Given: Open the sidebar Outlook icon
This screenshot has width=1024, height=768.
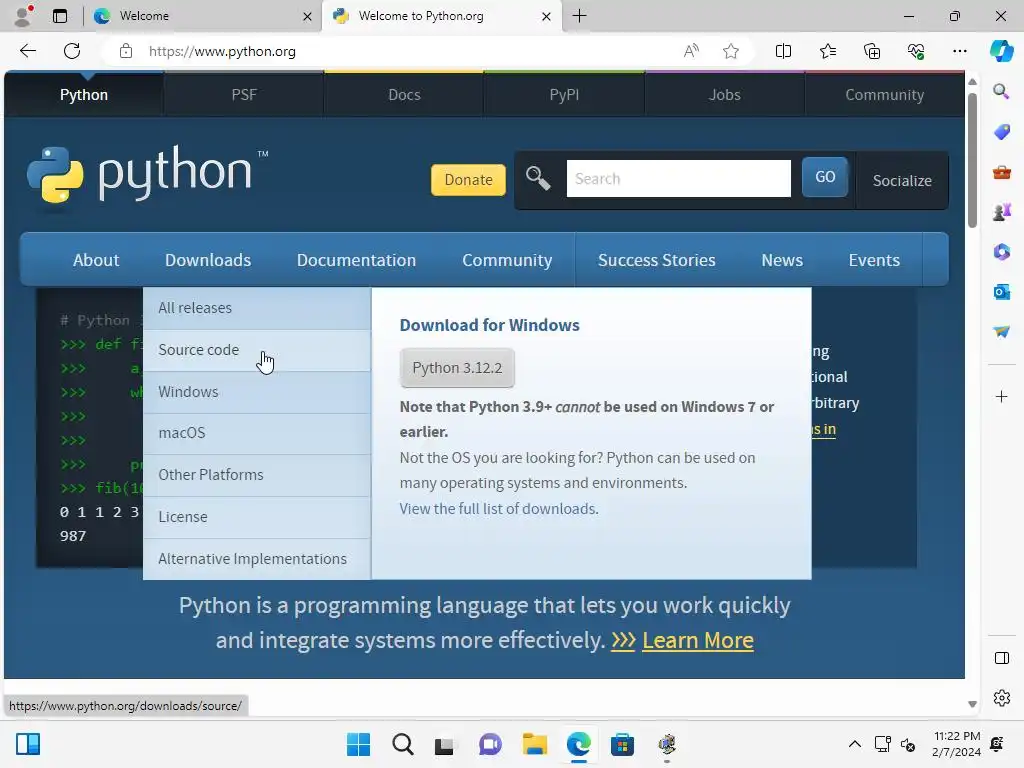Looking at the screenshot, I should 1001,292.
